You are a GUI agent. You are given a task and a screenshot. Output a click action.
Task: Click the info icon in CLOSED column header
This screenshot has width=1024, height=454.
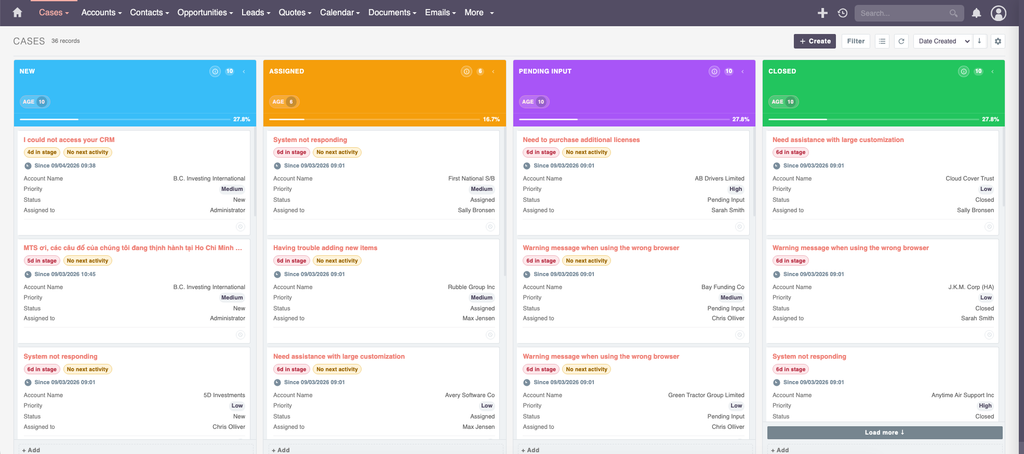tap(963, 71)
